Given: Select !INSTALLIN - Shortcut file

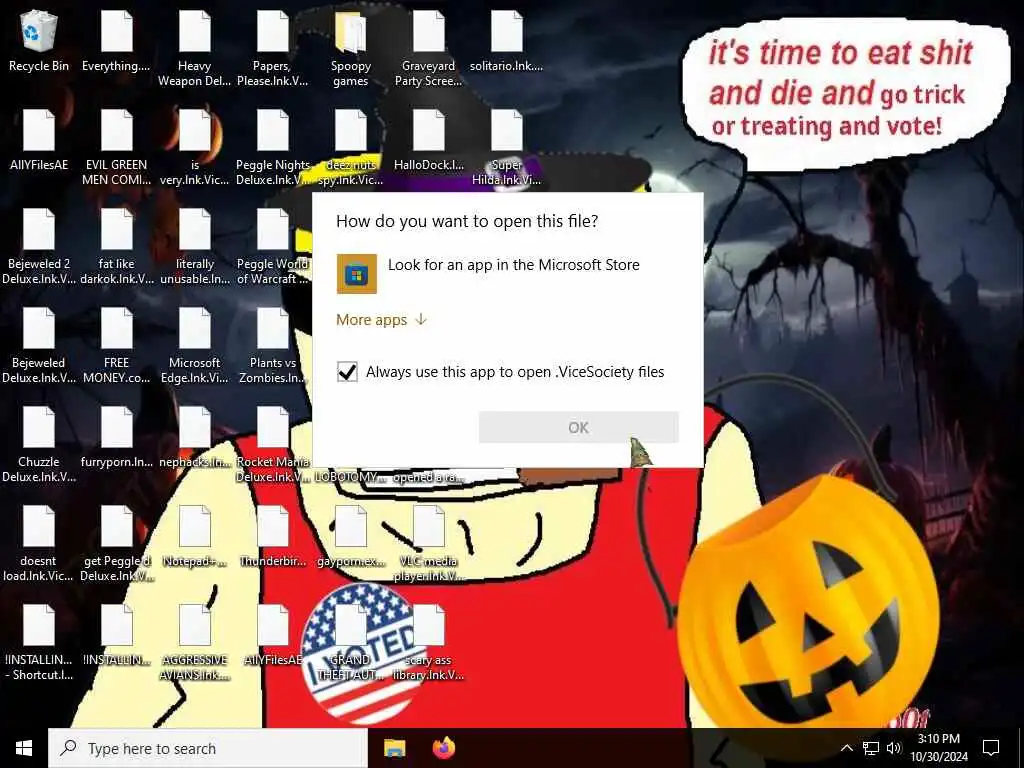Looking at the screenshot, I should [x=39, y=643].
